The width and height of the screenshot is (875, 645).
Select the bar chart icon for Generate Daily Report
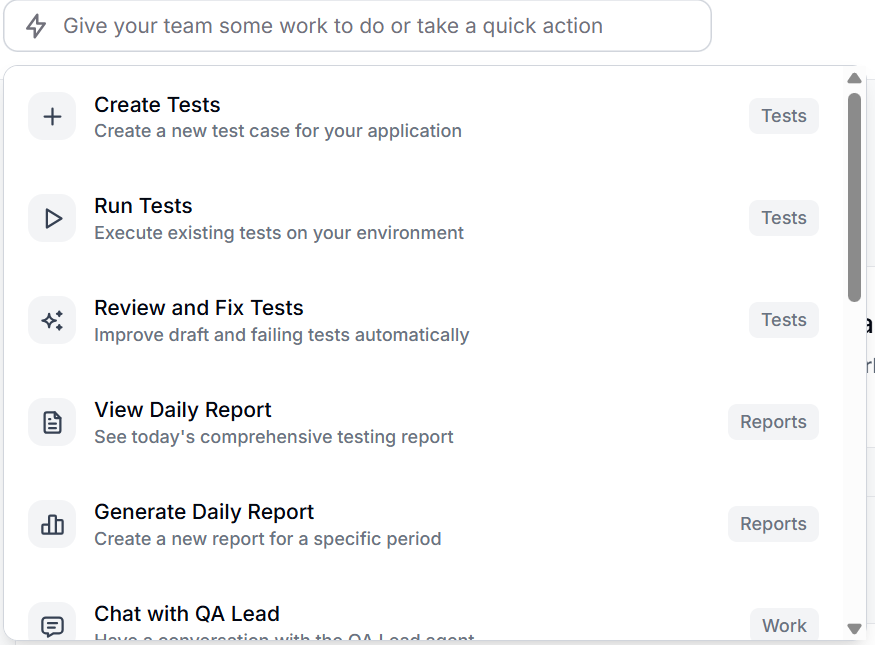pos(51,524)
